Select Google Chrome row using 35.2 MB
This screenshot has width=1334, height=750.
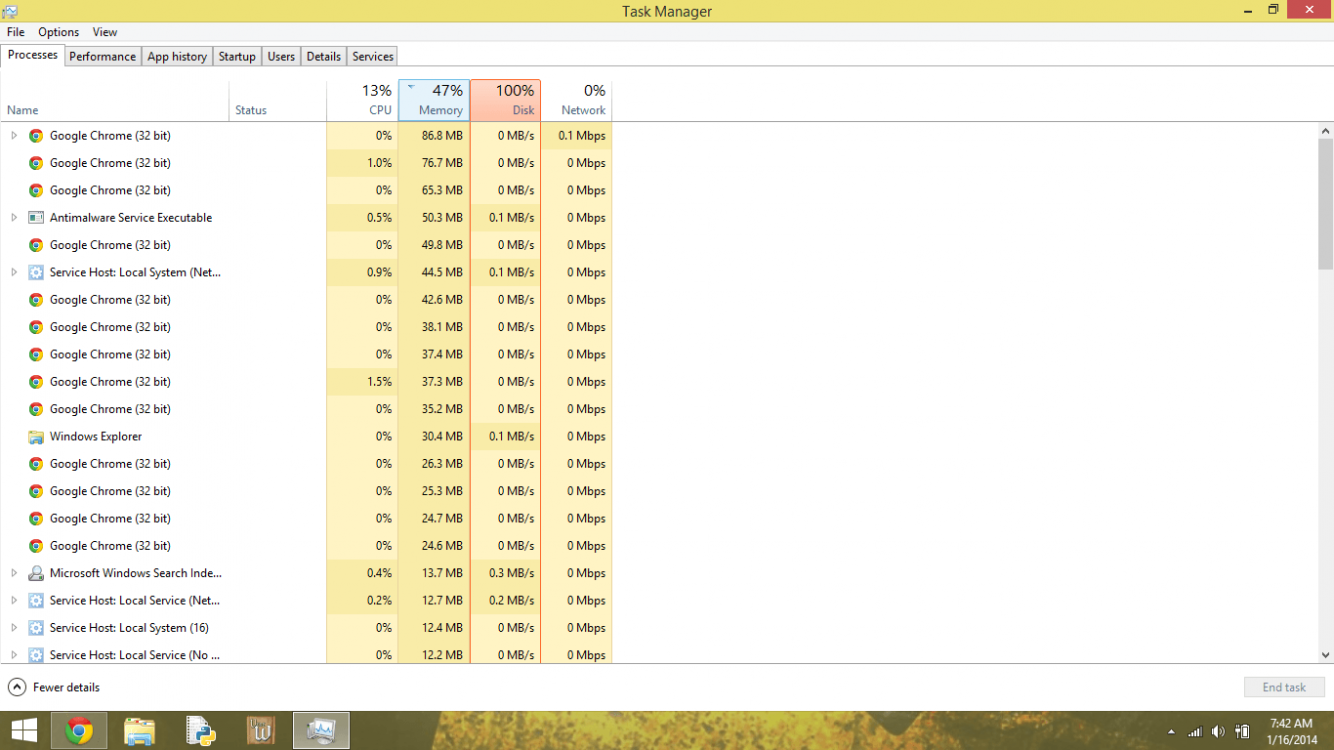coord(306,409)
